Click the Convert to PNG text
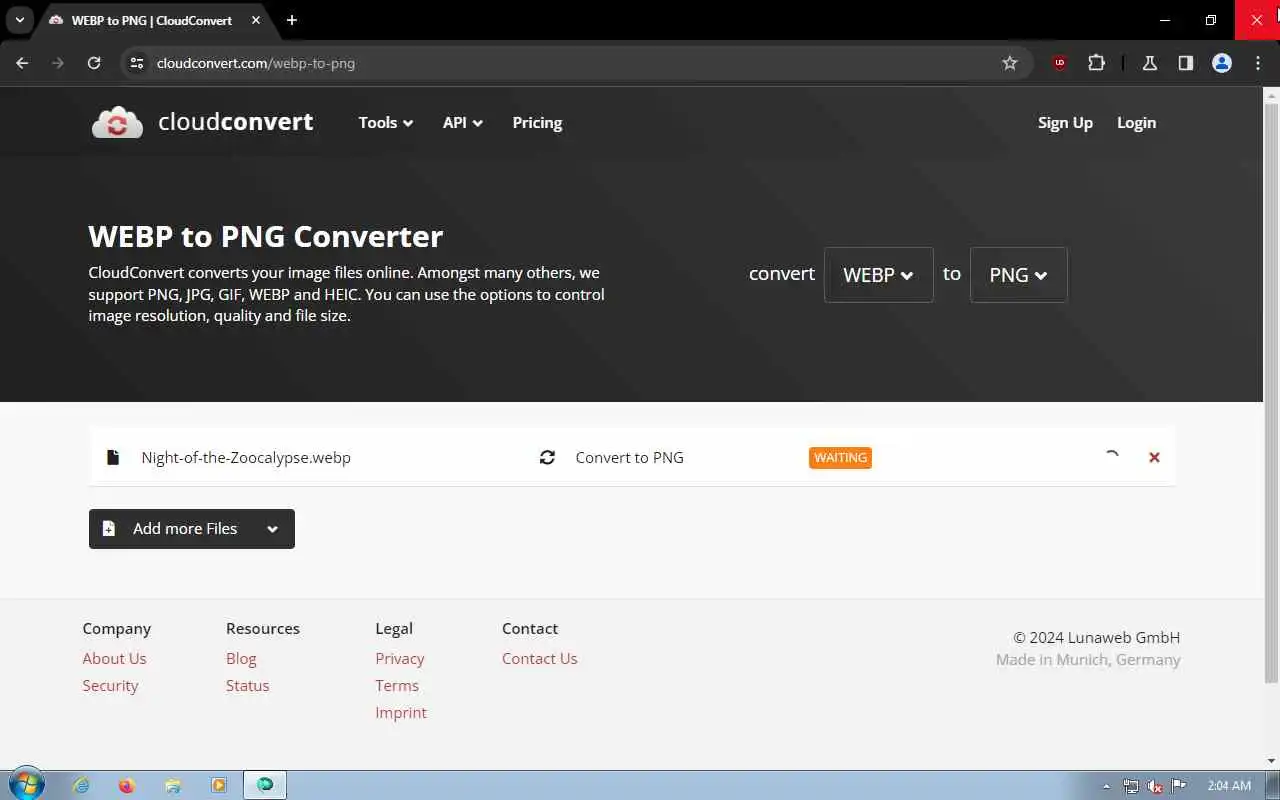This screenshot has height=800, width=1280. coord(629,457)
